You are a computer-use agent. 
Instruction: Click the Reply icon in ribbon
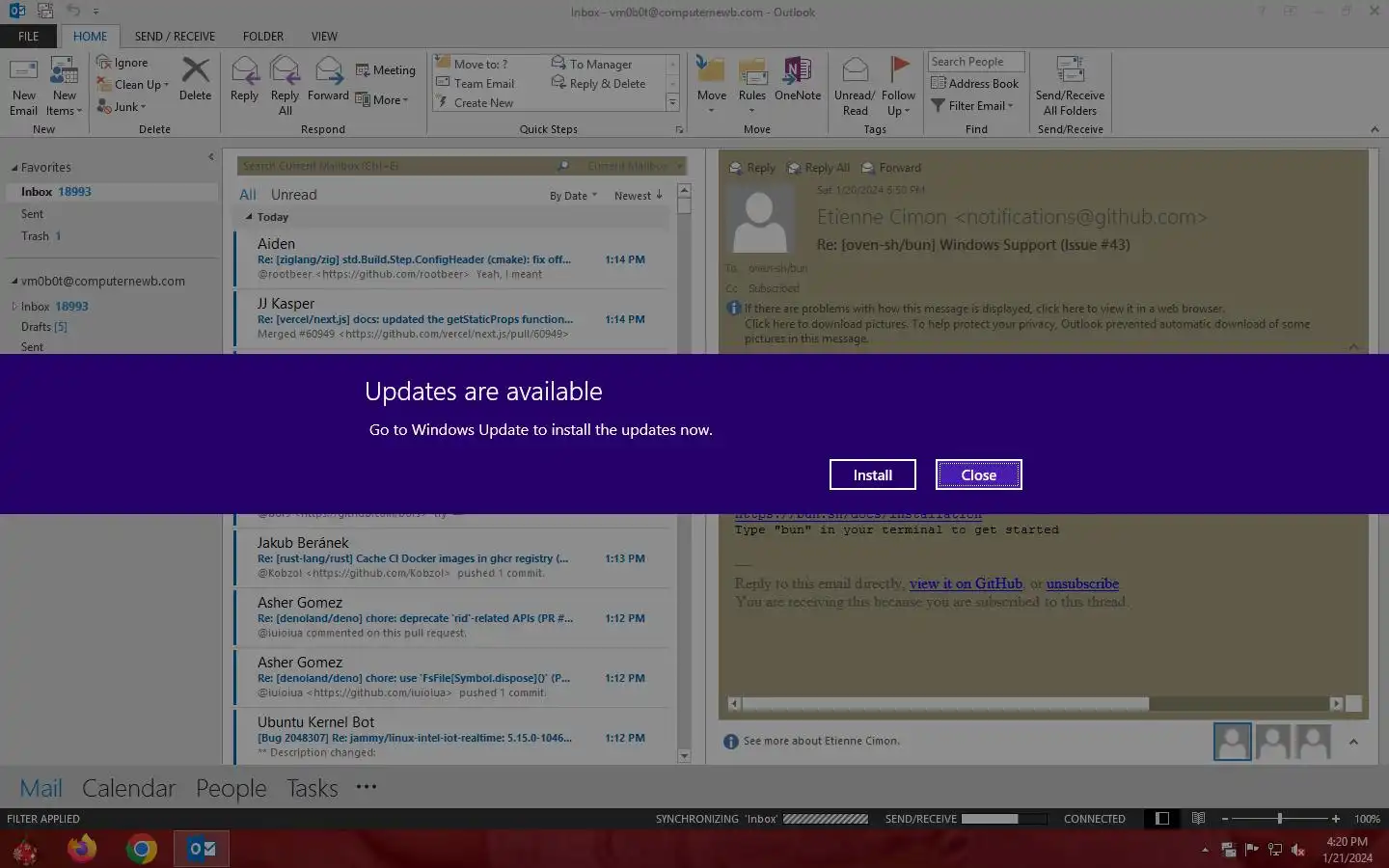[x=244, y=79]
